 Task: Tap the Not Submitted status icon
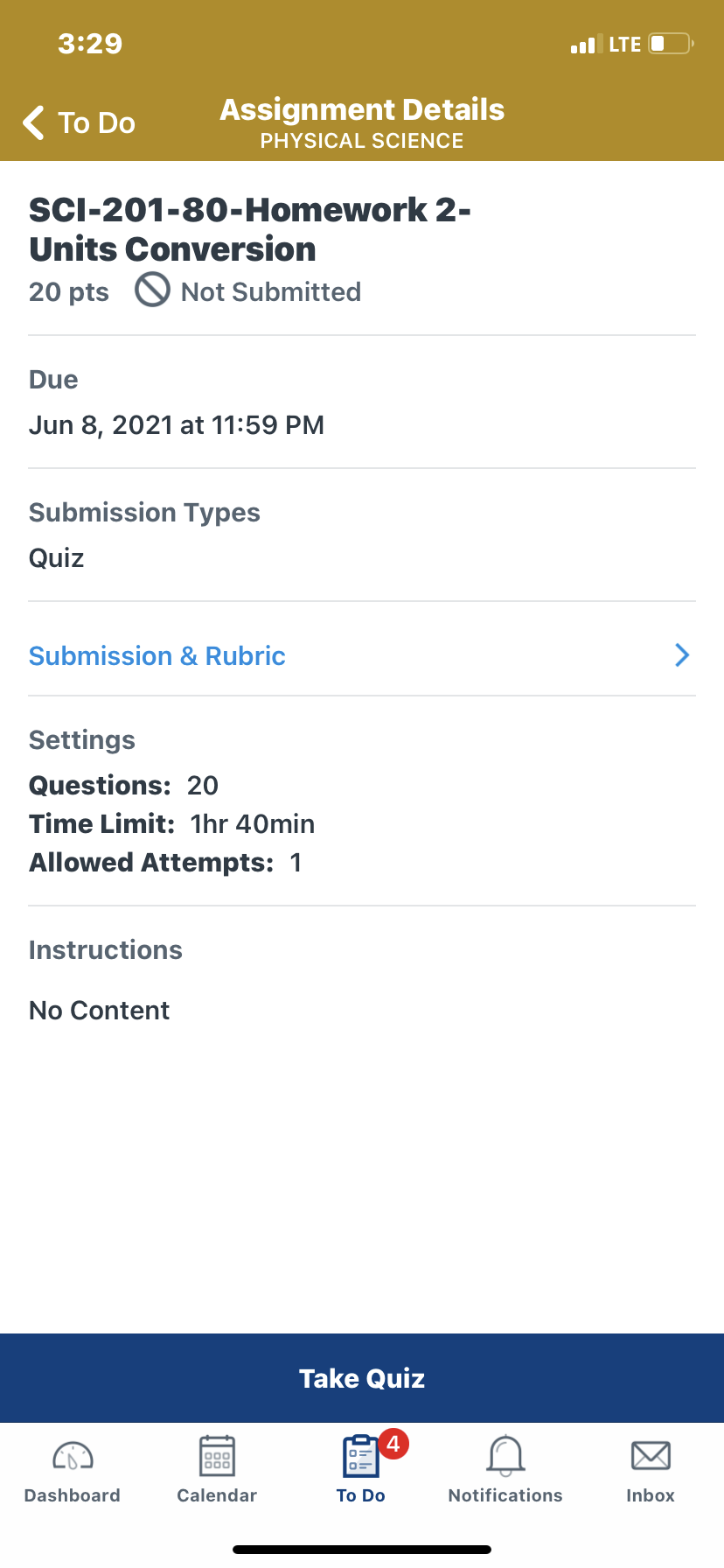[152, 290]
